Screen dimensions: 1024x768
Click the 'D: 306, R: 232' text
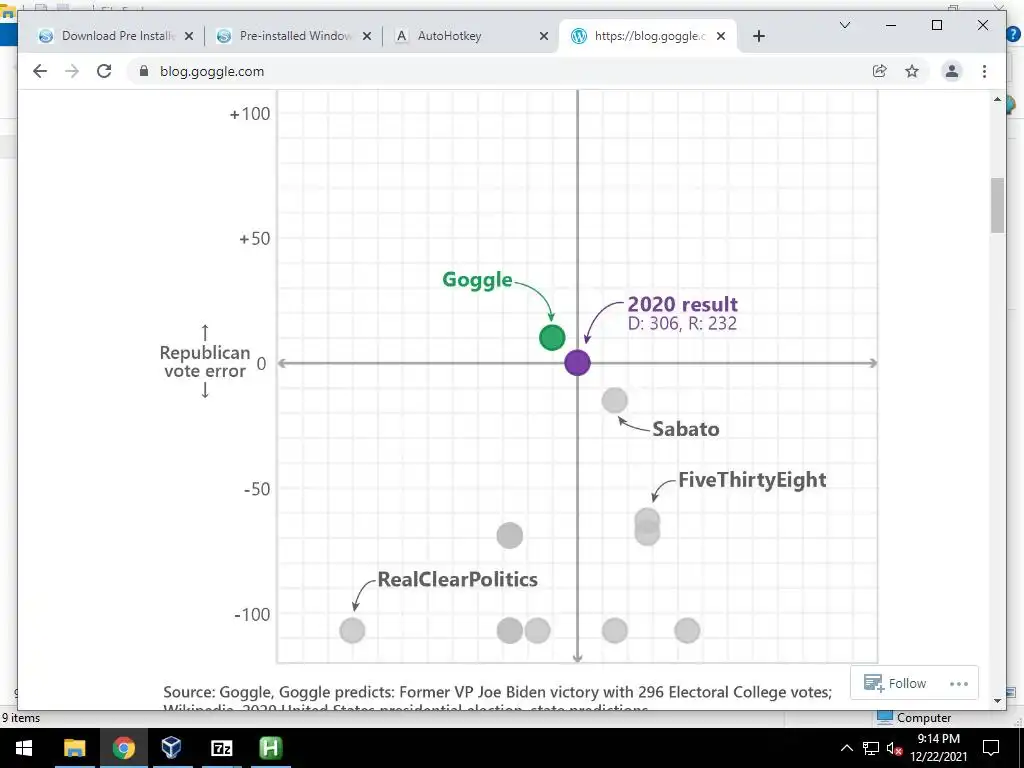(682, 323)
